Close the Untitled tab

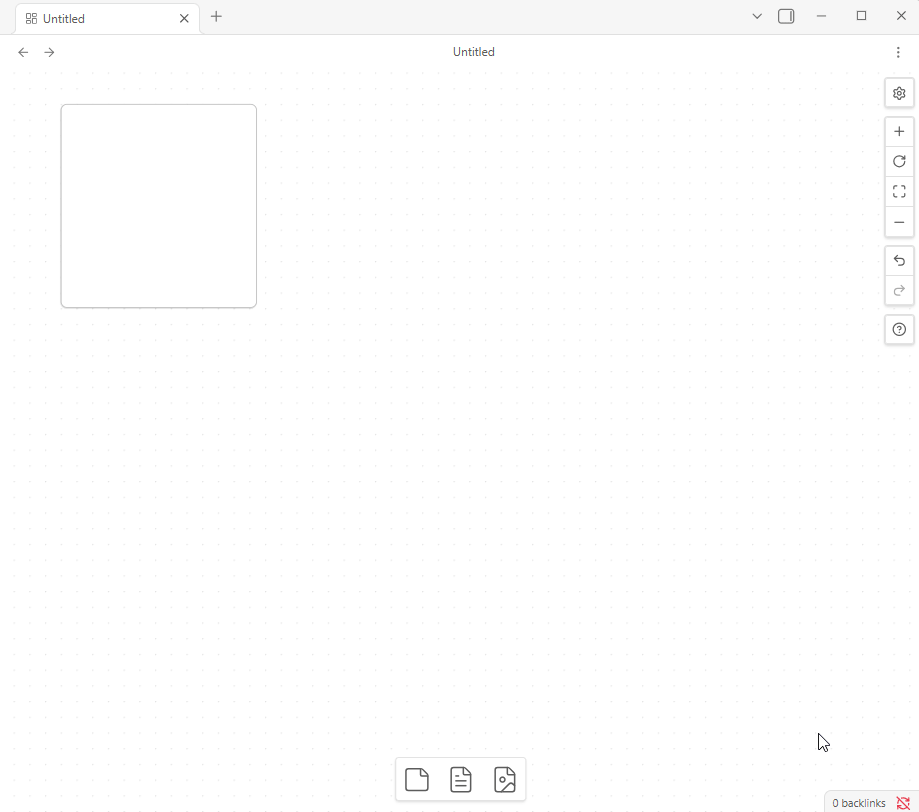pos(184,18)
